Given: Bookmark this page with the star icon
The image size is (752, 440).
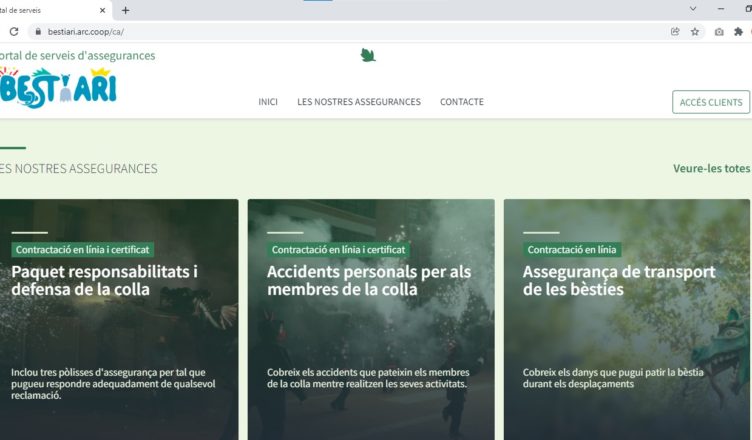Looking at the screenshot, I should pos(695,32).
